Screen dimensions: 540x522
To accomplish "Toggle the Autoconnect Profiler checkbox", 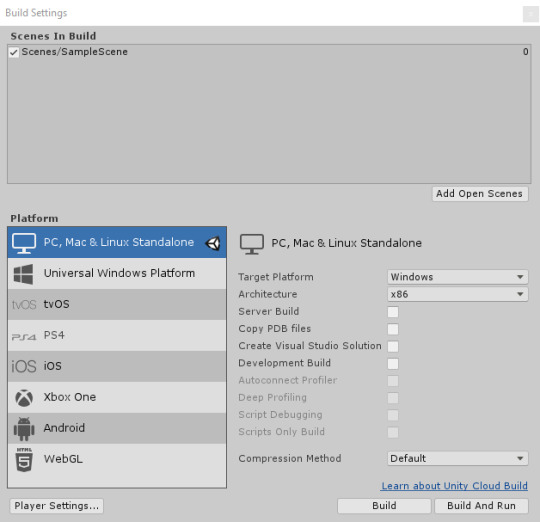I will click(x=393, y=381).
